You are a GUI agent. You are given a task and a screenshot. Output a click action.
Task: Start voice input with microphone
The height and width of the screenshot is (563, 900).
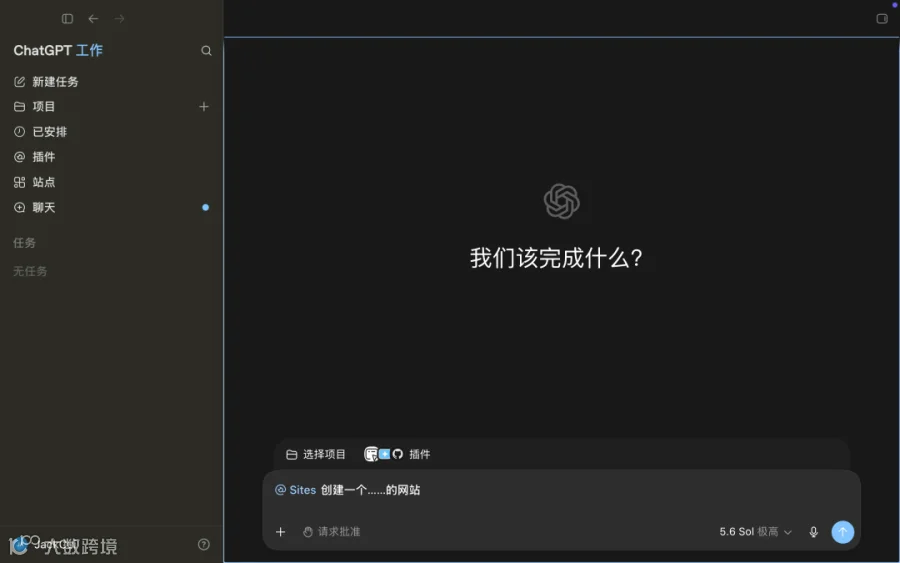[813, 532]
